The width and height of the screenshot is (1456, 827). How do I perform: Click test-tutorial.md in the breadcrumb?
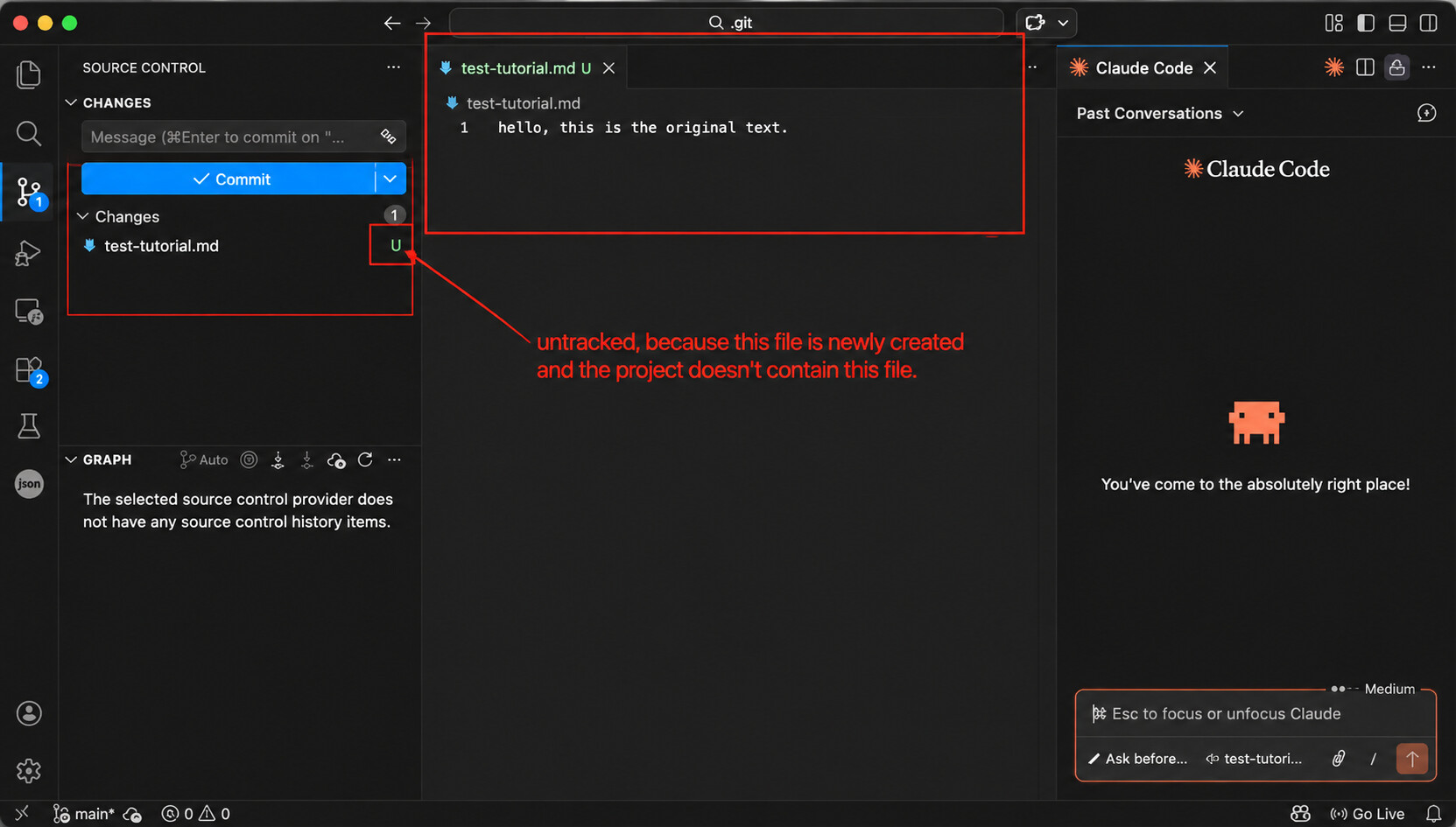(523, 103)
